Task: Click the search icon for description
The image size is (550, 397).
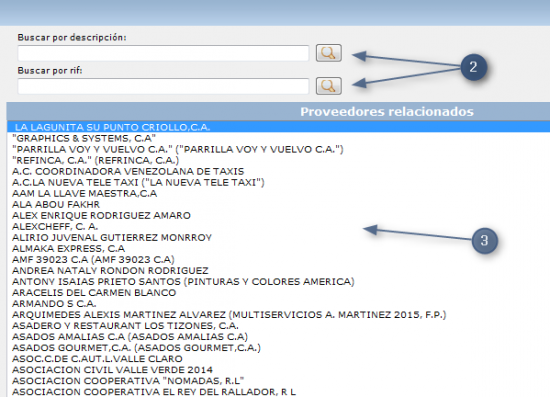Action: tap(329, 53)
